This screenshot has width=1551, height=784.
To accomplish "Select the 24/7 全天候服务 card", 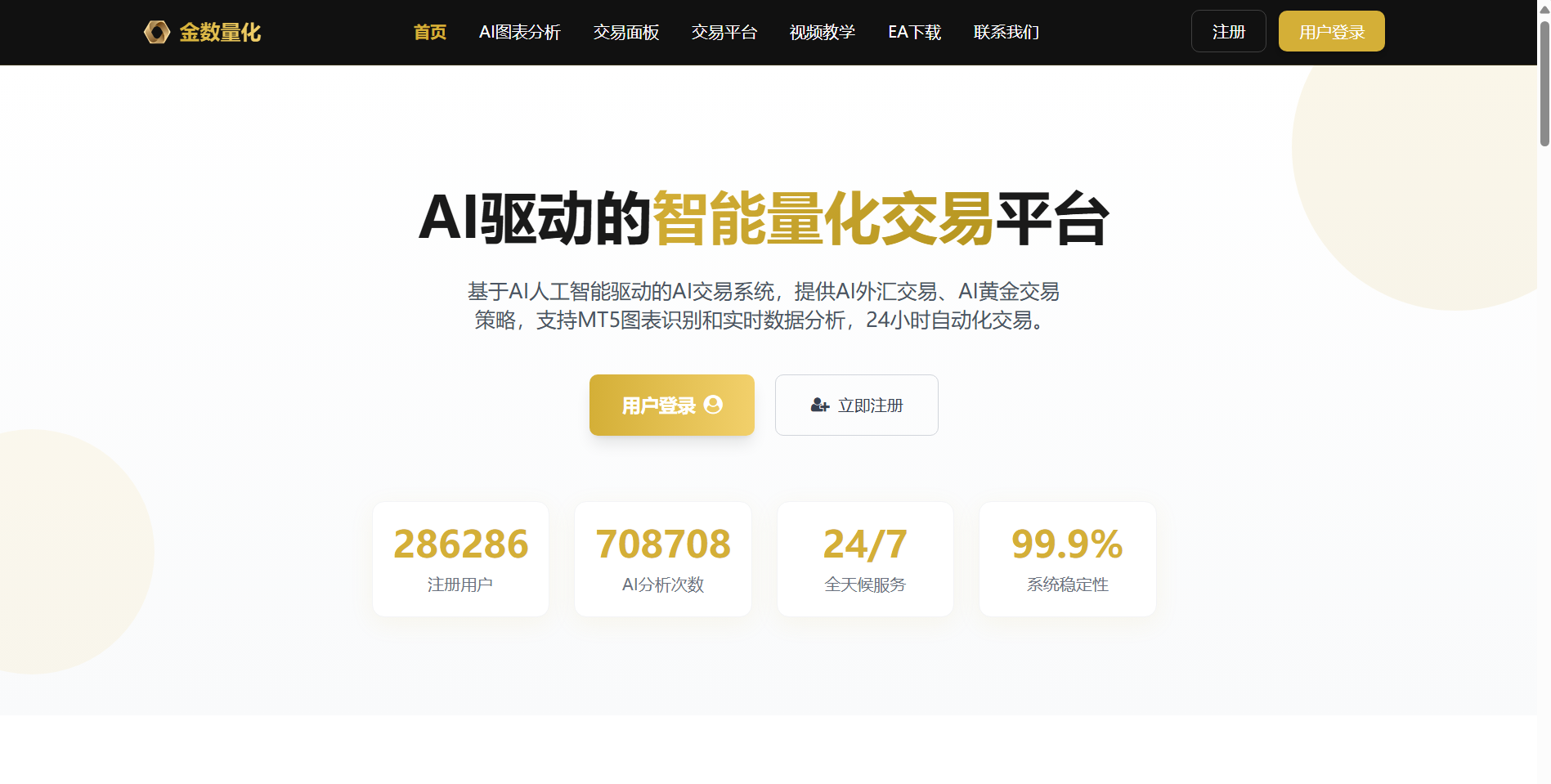I will [865, 559].
